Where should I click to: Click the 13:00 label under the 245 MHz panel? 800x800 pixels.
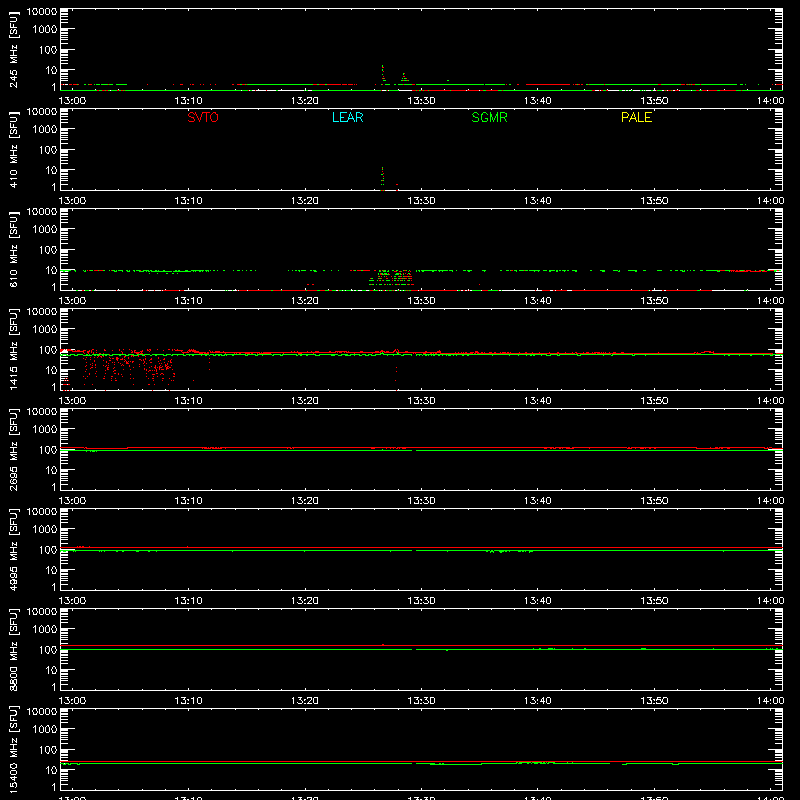click(x=72, y=101)
